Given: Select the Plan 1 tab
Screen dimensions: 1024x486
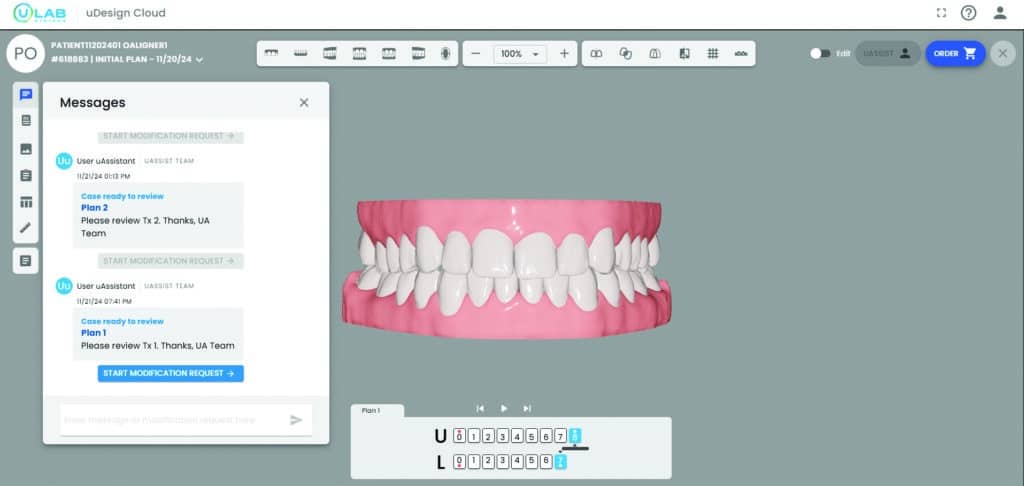Looking at the screenshot, I should pyautogui.click(x=377, y=410).
